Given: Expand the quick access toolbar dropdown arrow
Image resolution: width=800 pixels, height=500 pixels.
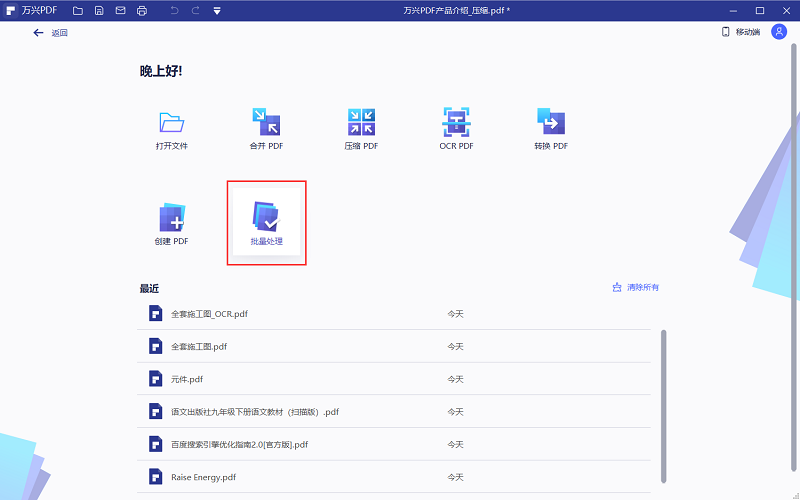Looking at the screenshot, I should click(218, 10).
